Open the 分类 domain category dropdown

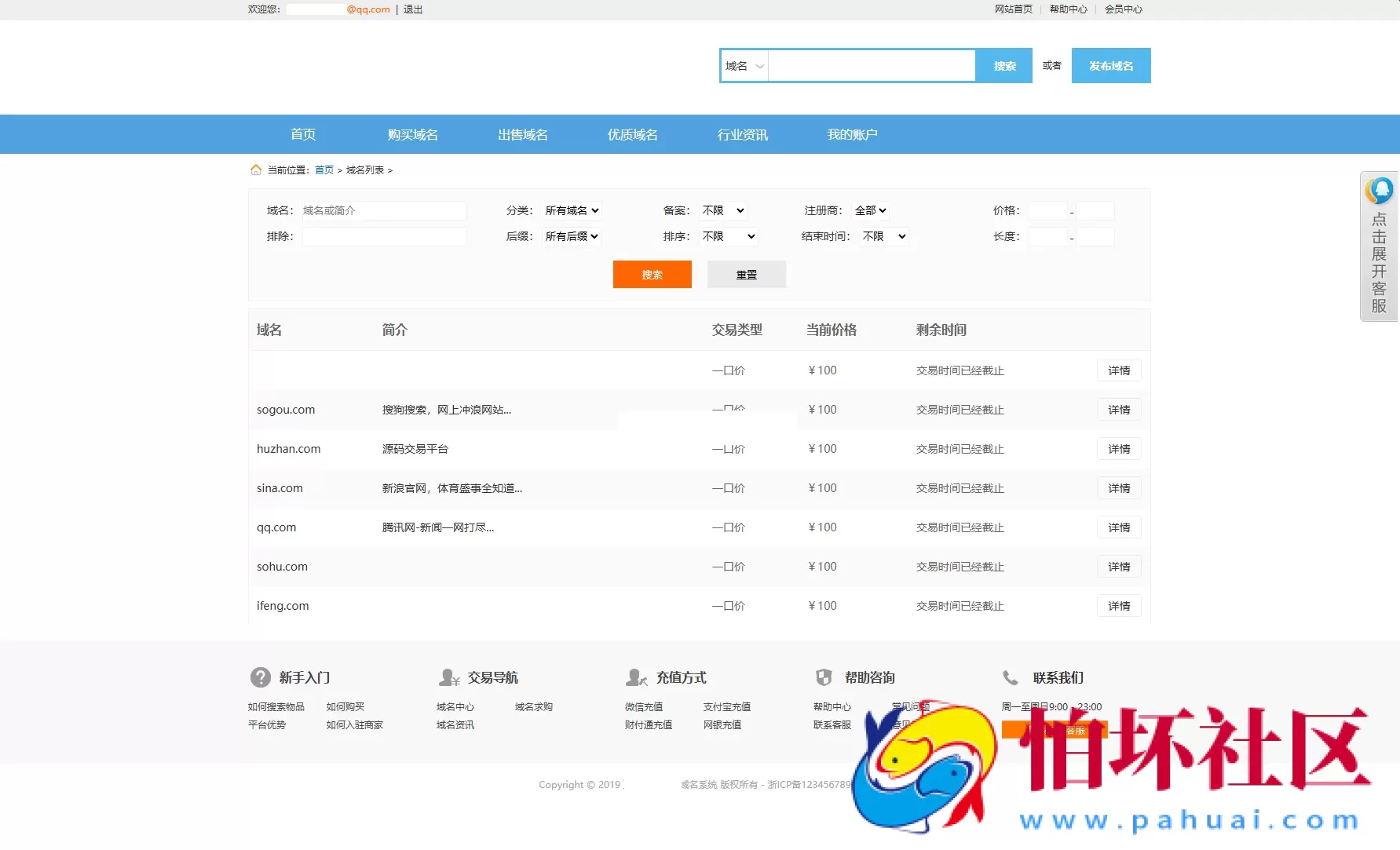pos(572,210)
